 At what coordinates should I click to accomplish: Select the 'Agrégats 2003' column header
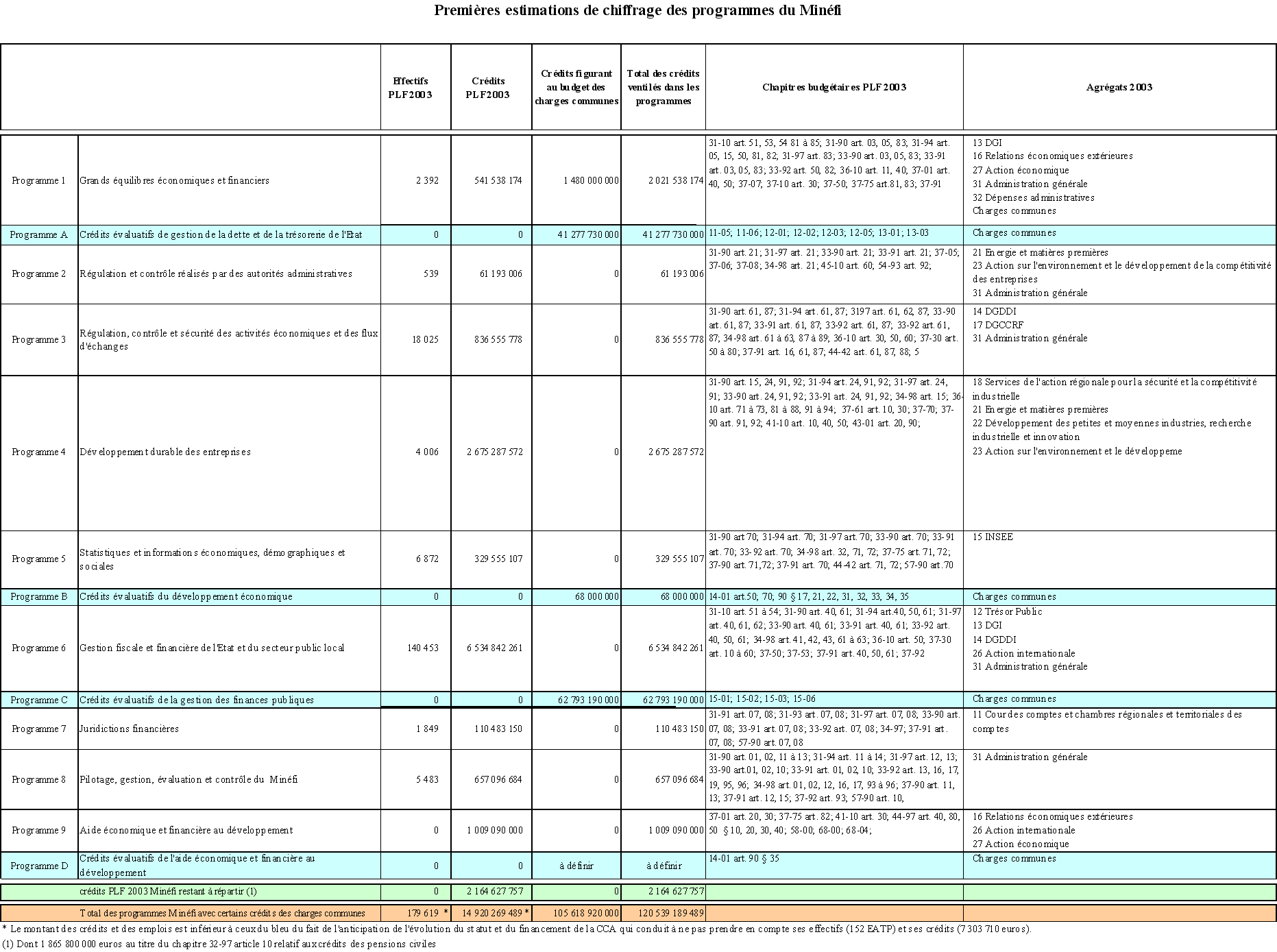1119,87
